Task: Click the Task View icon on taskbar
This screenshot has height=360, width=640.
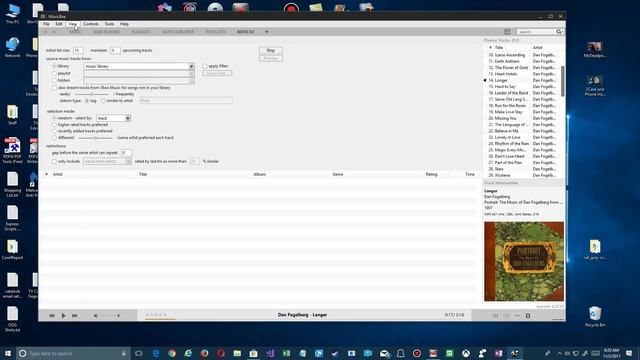Action: click(139, 353)
